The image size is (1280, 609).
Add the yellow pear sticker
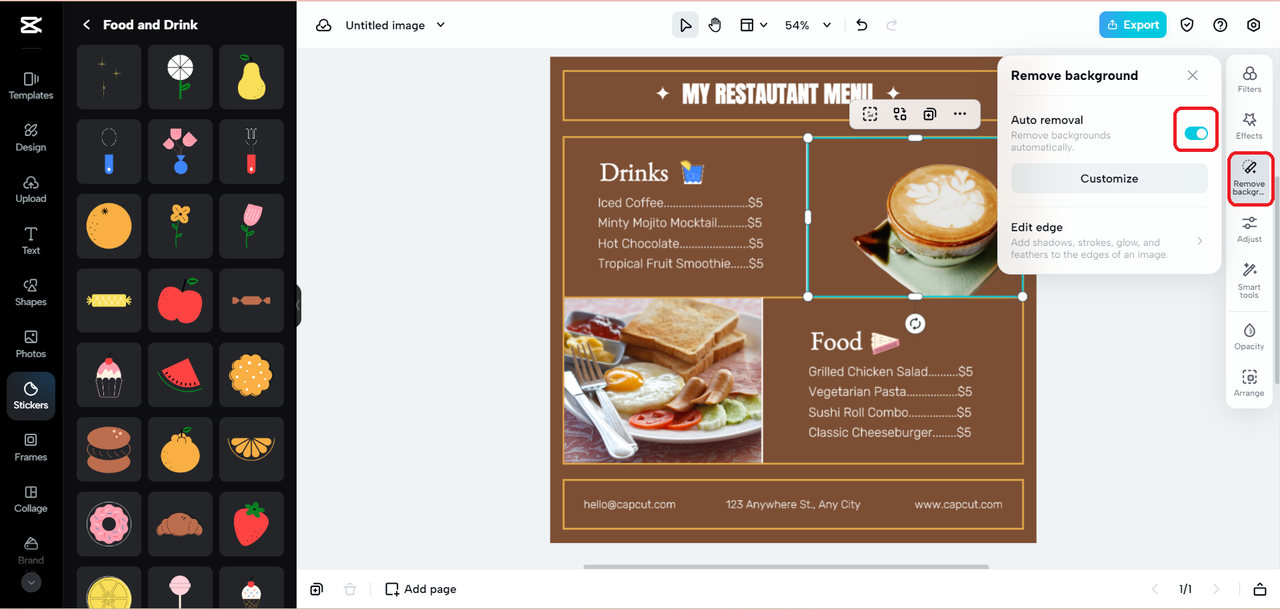coord(251,77)
